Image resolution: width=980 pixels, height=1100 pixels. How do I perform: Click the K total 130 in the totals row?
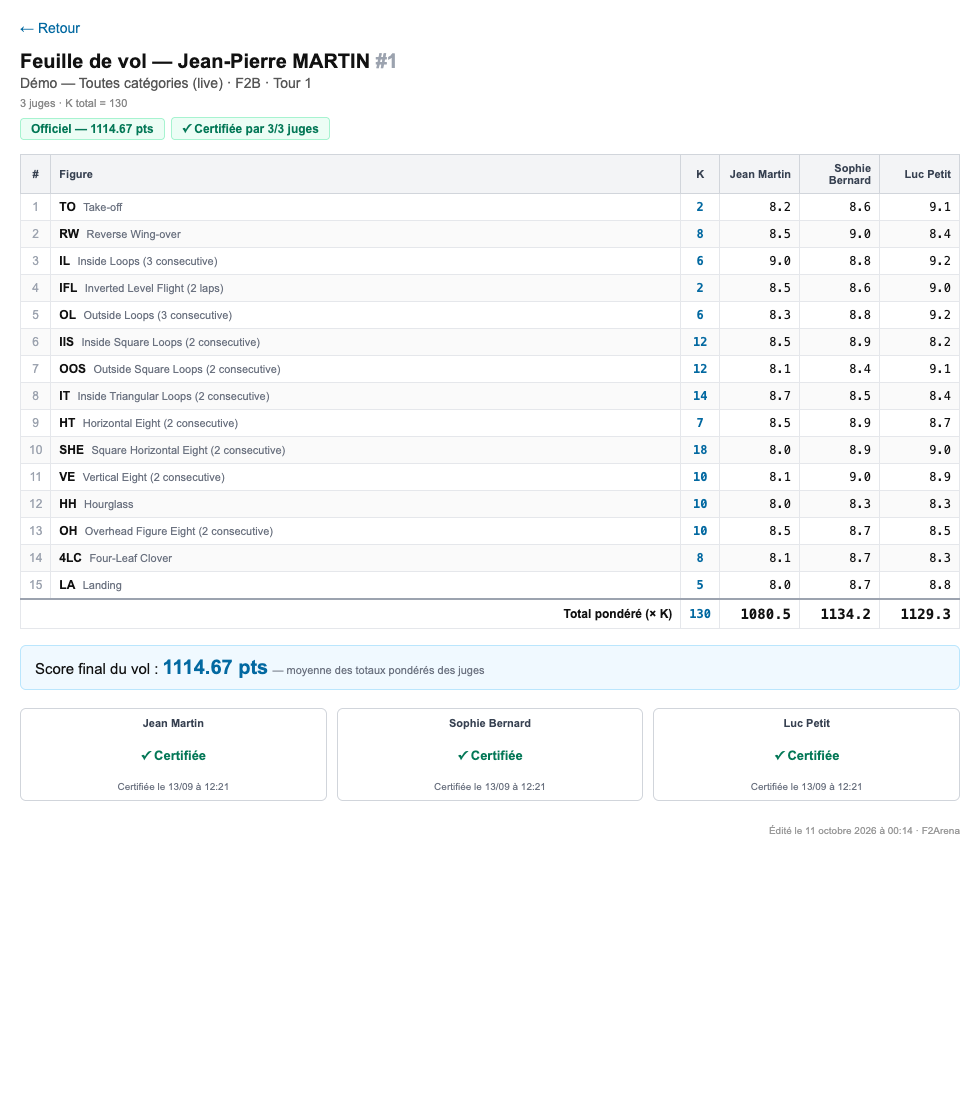click(x=699, y=614)
